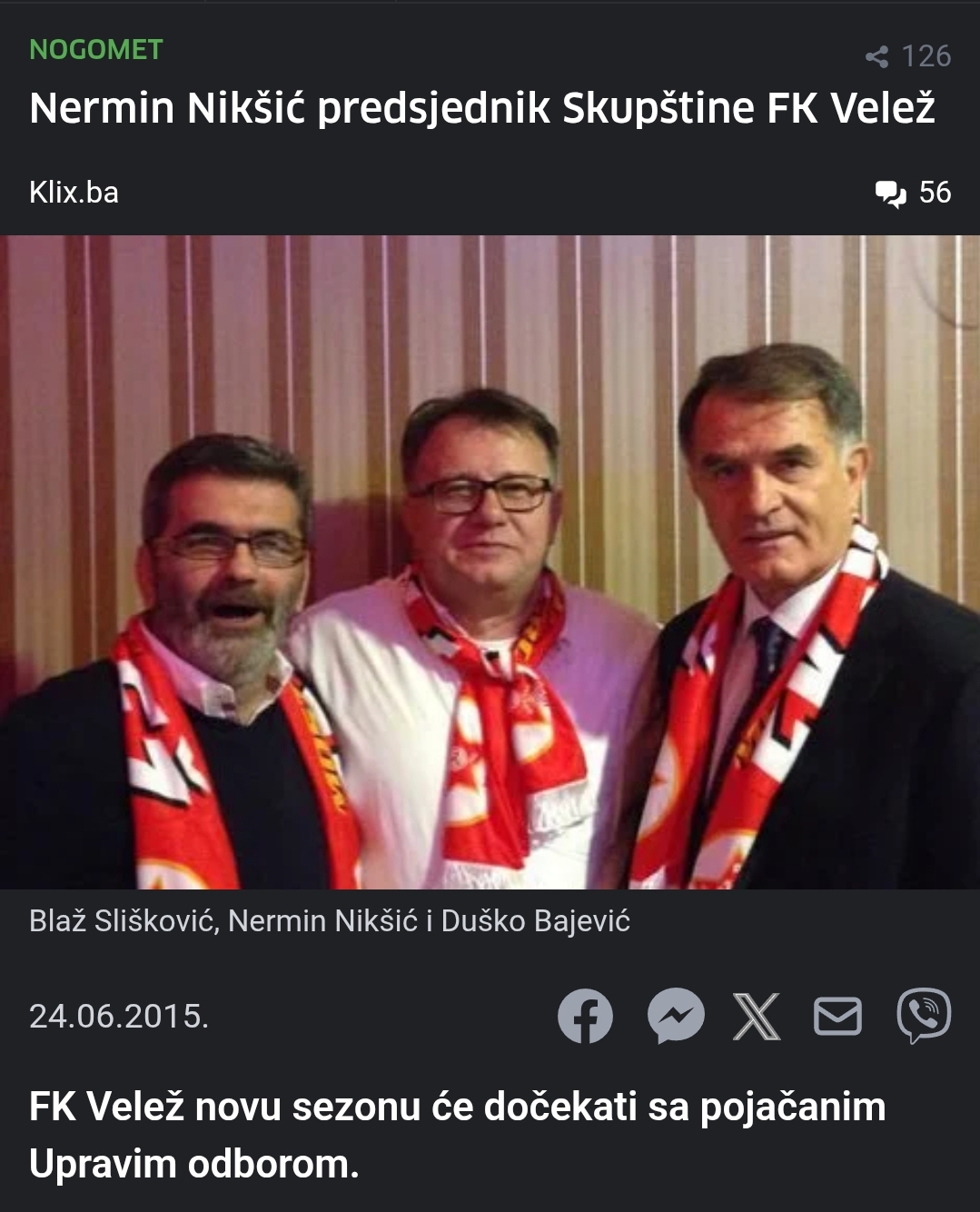Post the article to X
Viewport: 980px width, 1212px height.
(x=757, y=1016)
